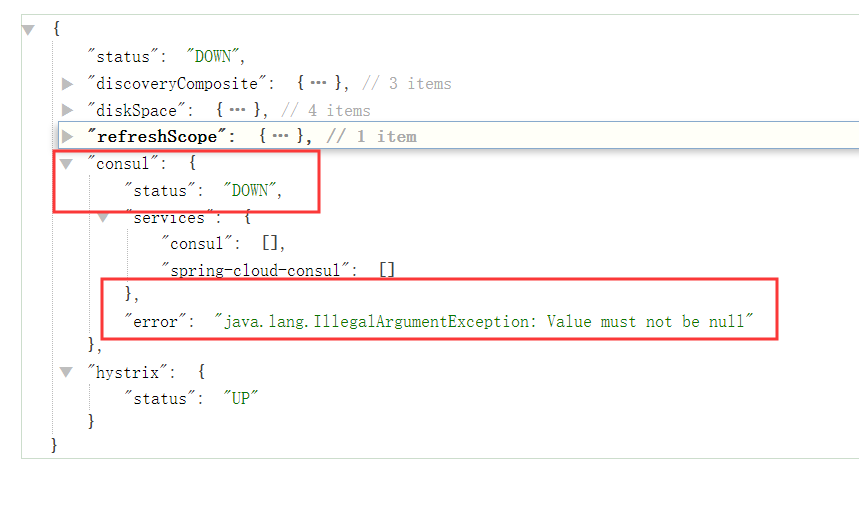Collapse the services object node
Screen dimensions: 859x516
tap(103, 218)
